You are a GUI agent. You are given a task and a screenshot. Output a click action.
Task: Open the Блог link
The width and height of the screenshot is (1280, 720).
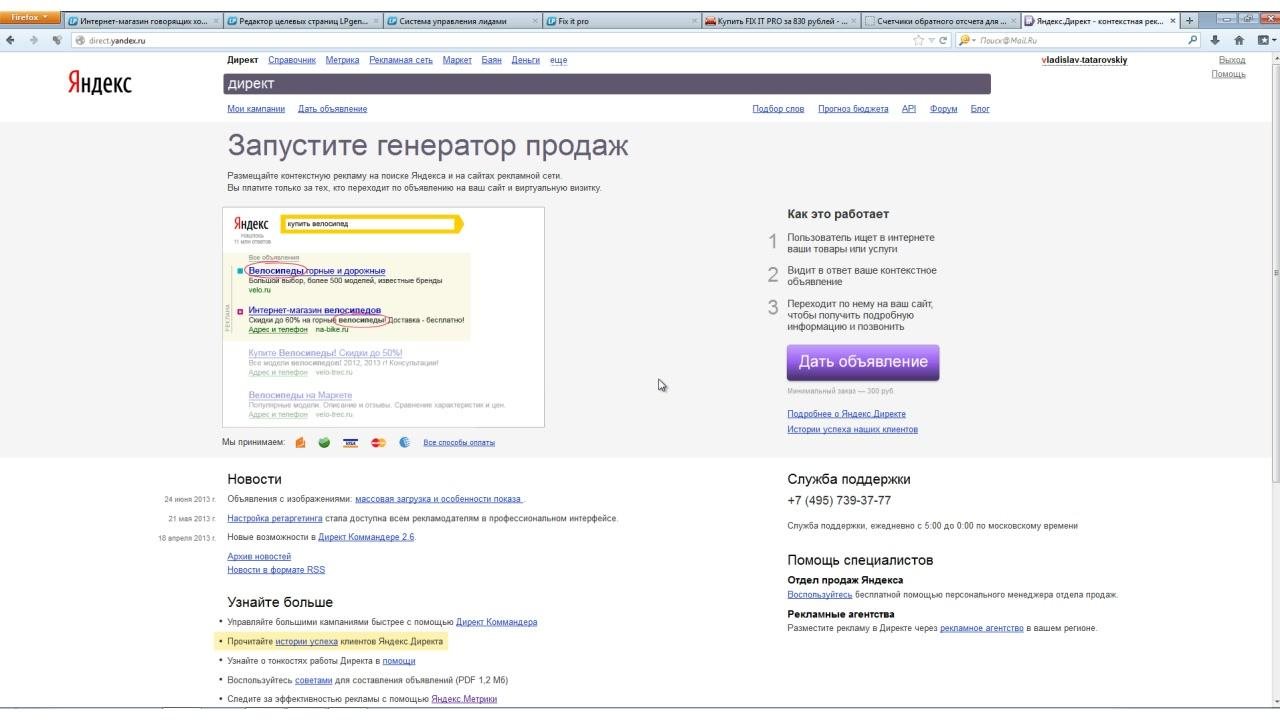pyautogui.click(x=980, y=109)
